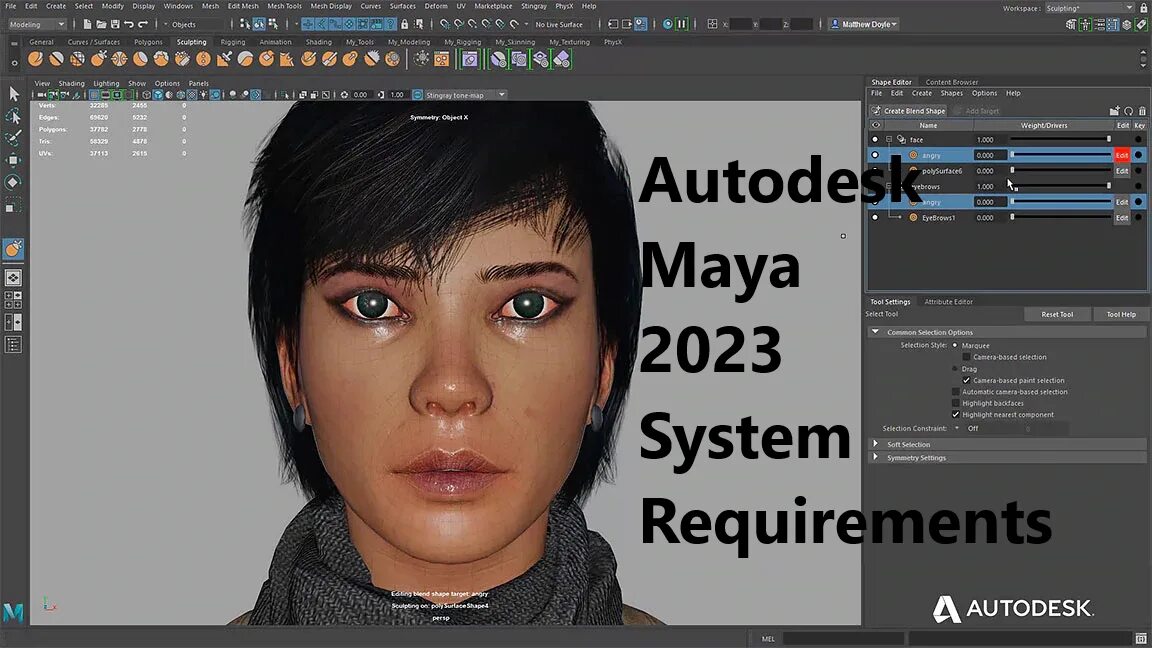
Task: Click the Paint selection tool in toolbox
Action: [x=13, y=138]
